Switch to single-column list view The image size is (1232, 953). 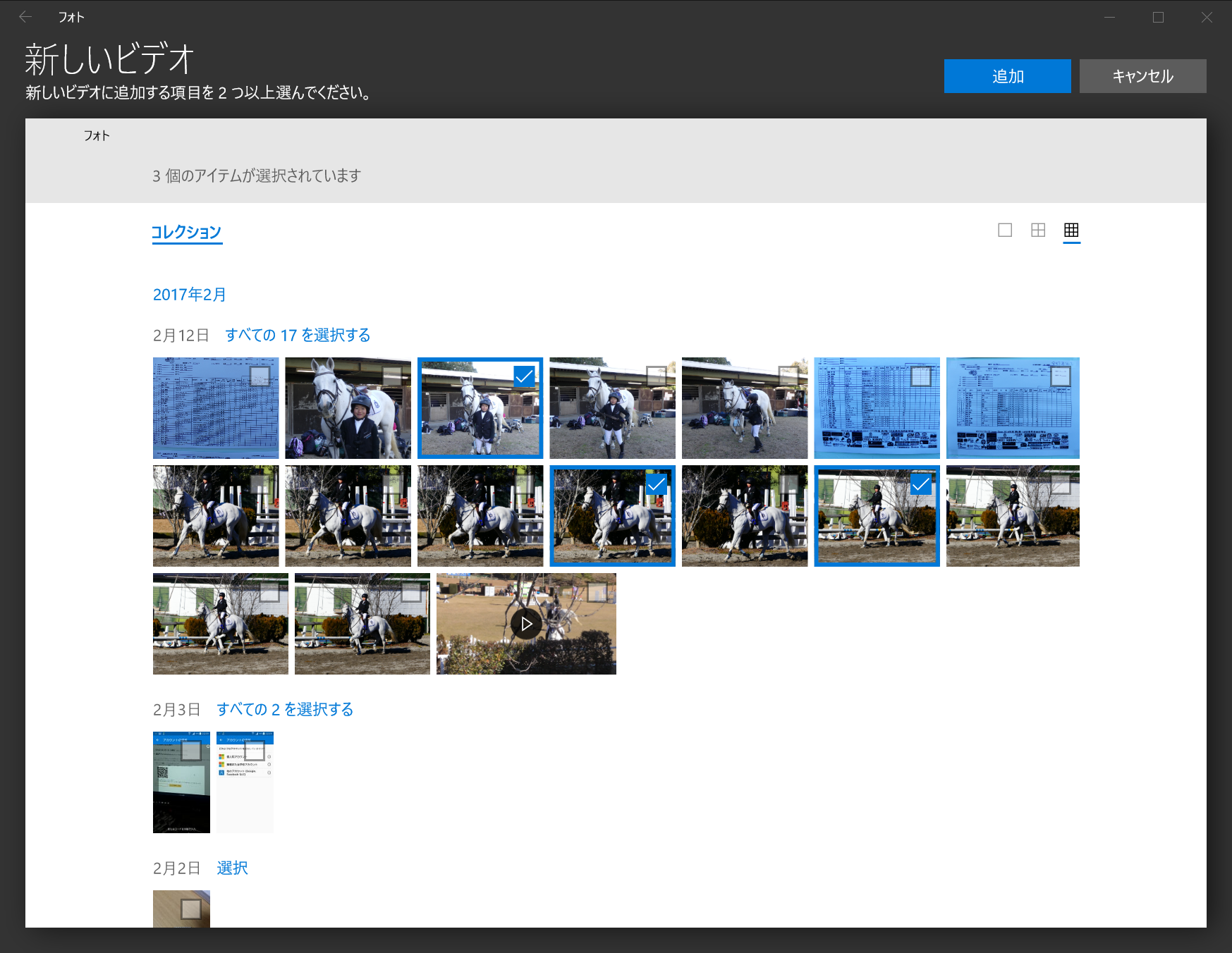coord(1004,230)
